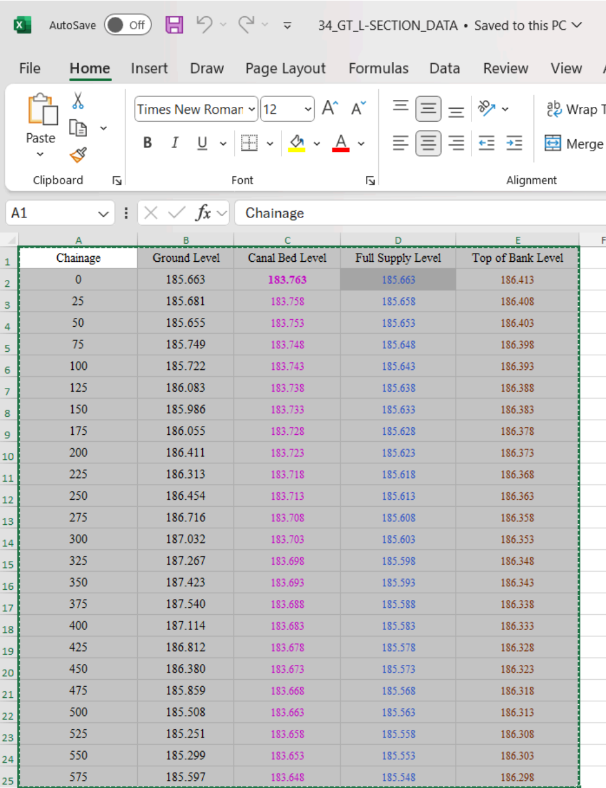Switch to the Insert tab
The image size is (606, 788).
pyautogui.click(x=149, y=68)
